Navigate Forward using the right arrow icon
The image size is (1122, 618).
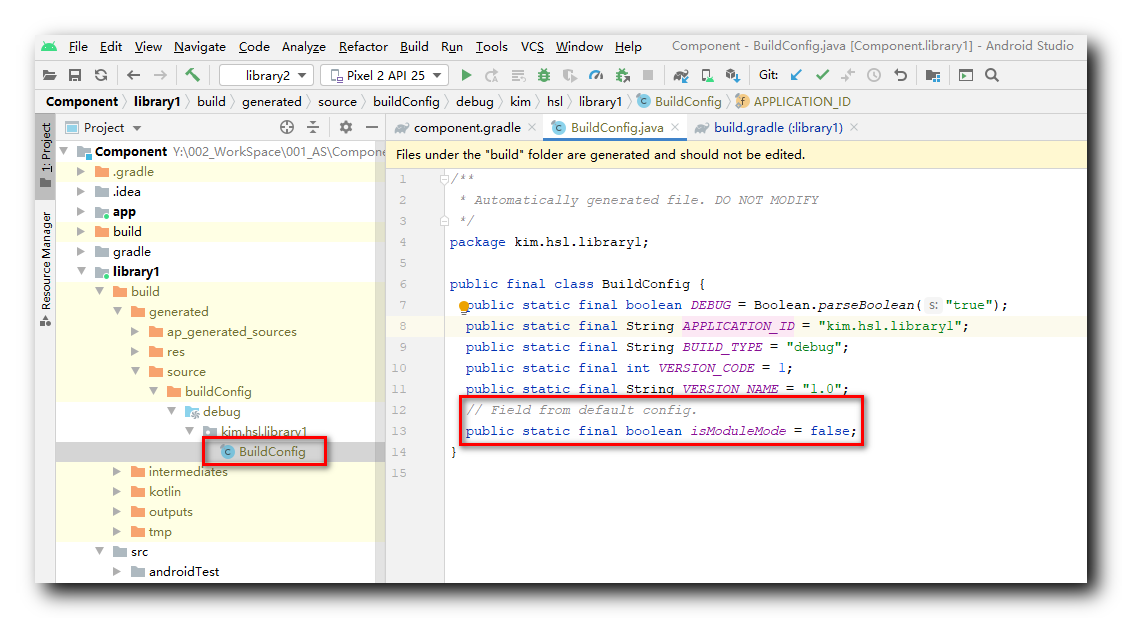click(x=160, y=75)
